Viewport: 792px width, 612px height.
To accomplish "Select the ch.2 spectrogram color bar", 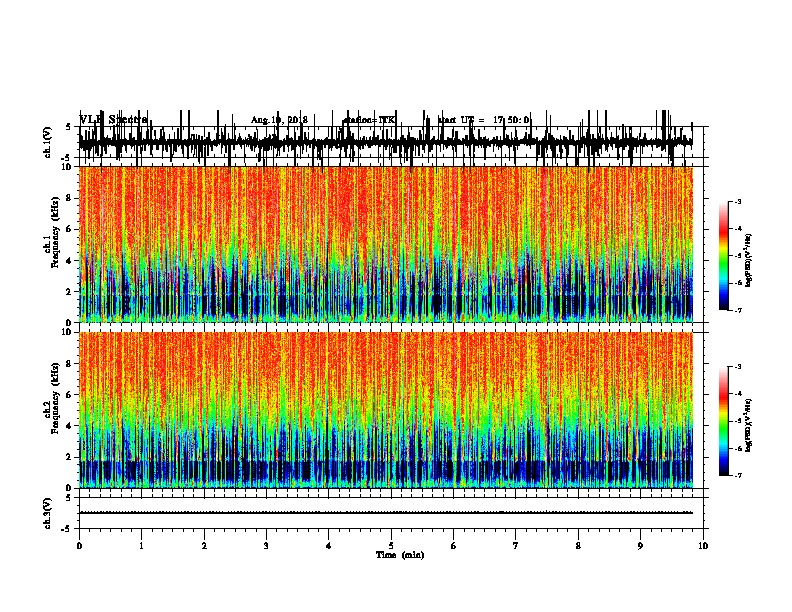I will click(724, 421).
